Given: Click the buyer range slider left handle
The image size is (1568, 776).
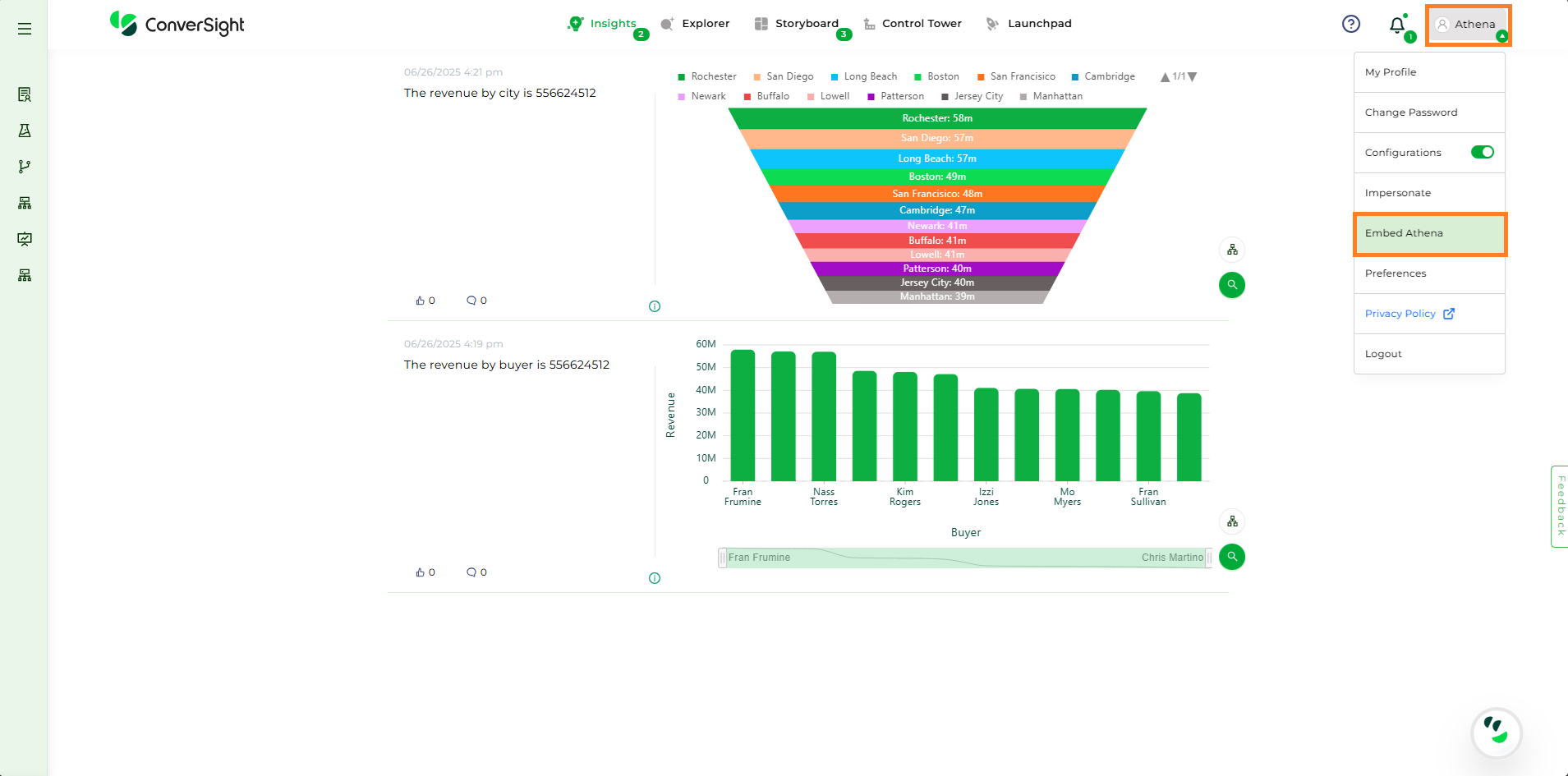Looking at the screenshot, I should coord(723,558).
